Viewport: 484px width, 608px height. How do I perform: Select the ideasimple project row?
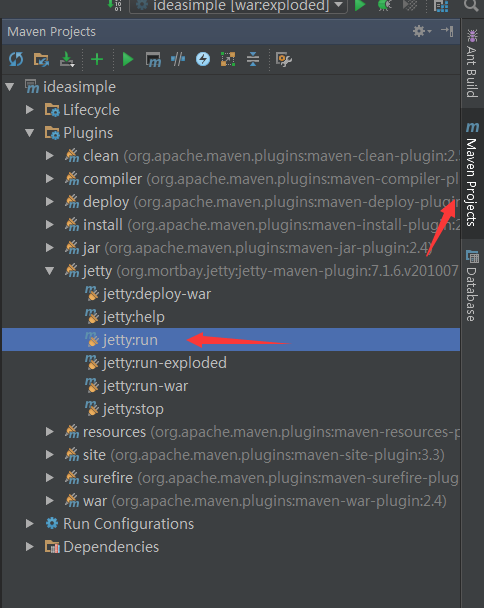[231, 87]
